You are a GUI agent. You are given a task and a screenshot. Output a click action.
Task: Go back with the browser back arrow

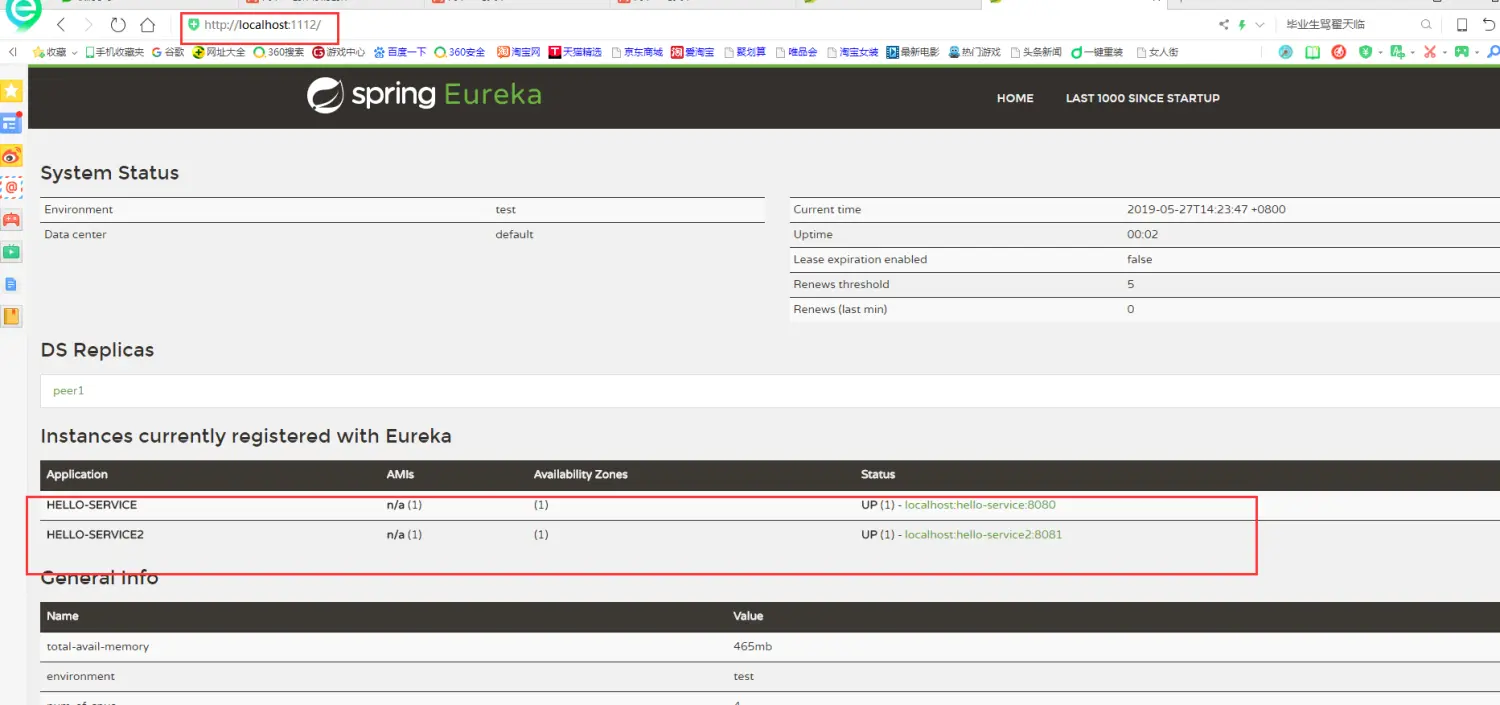(61, 25)
